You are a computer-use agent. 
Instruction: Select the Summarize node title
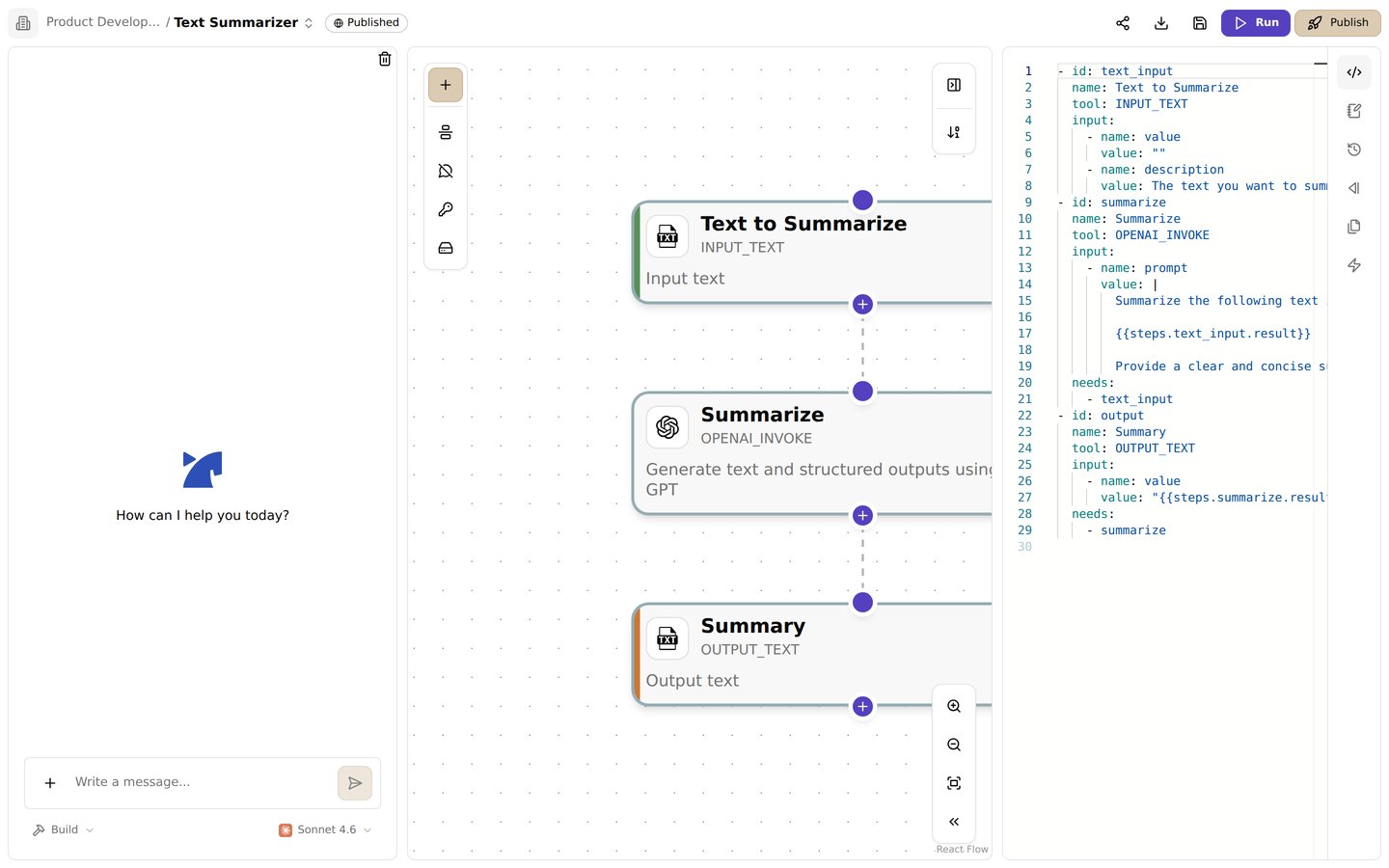pyautogui.click(x=762, y=415)
